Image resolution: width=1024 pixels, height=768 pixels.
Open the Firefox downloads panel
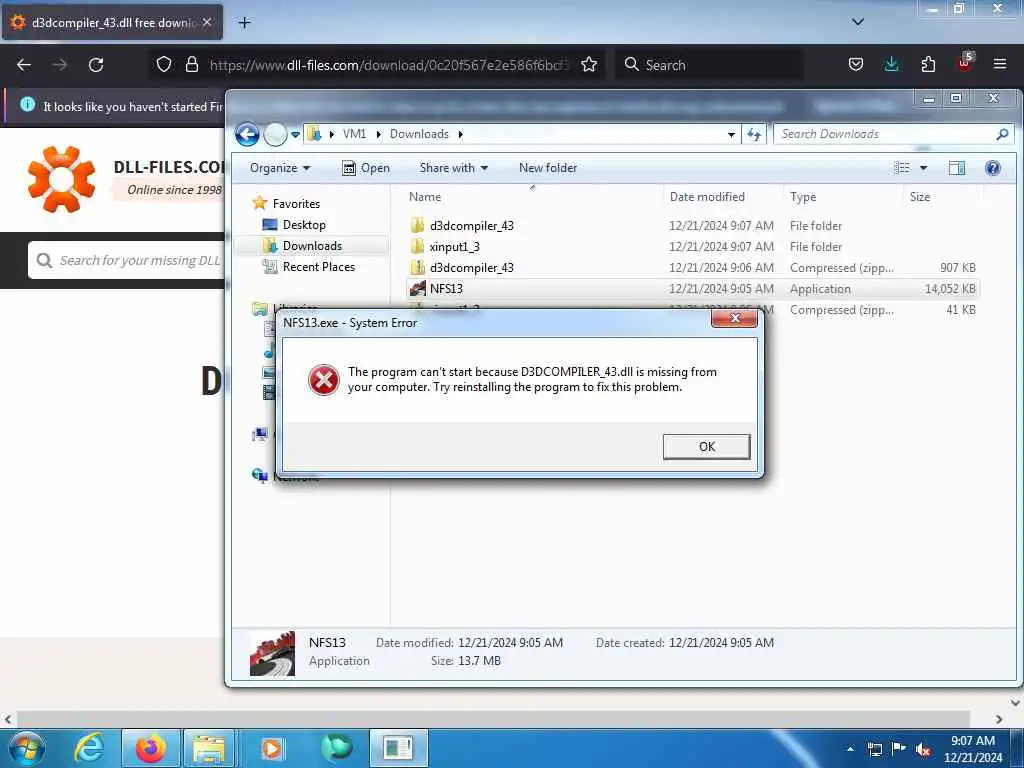pos(891,64)
